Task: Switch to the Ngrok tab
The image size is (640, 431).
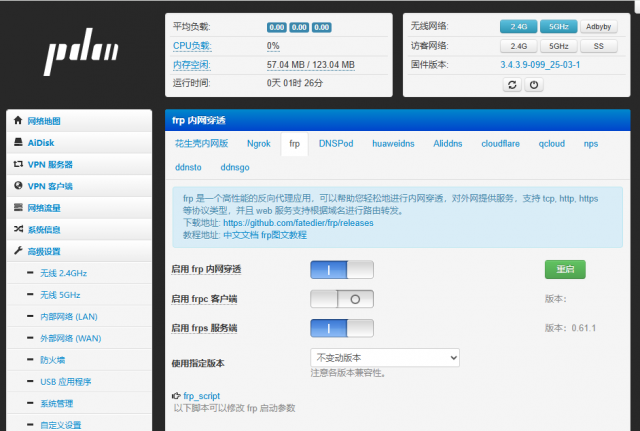Action: pos(259,144)
